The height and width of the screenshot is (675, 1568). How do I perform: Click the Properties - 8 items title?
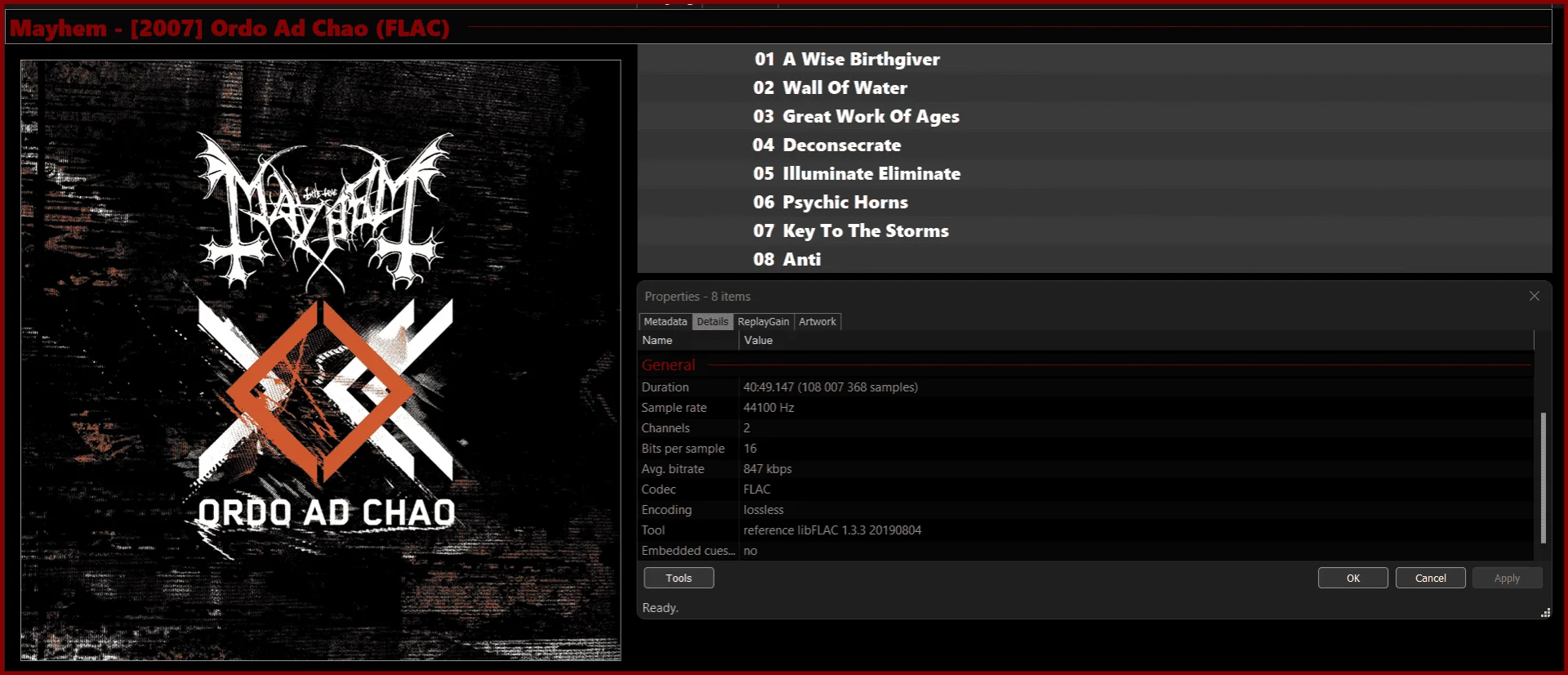697,297
